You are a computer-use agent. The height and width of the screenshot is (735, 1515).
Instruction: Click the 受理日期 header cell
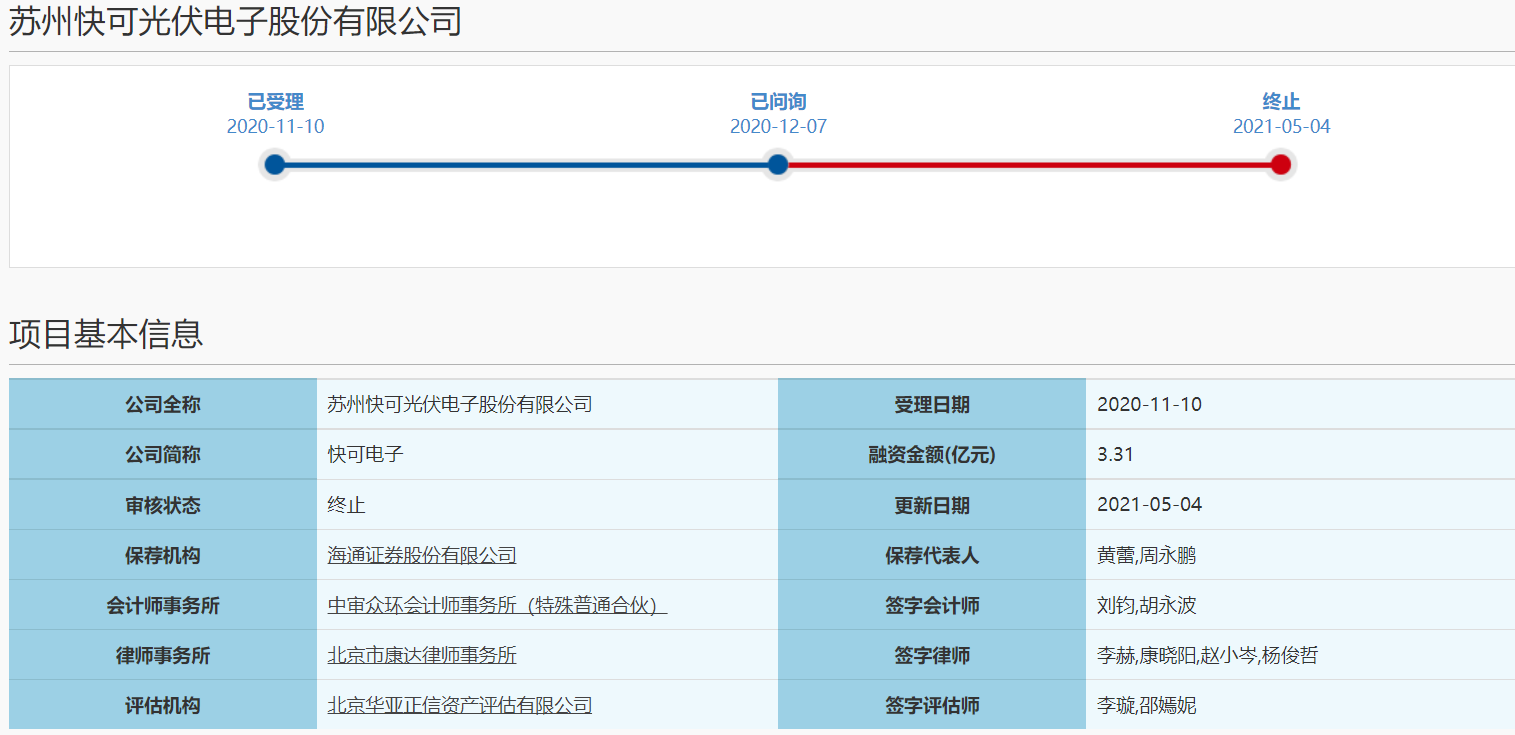(932, 404)
